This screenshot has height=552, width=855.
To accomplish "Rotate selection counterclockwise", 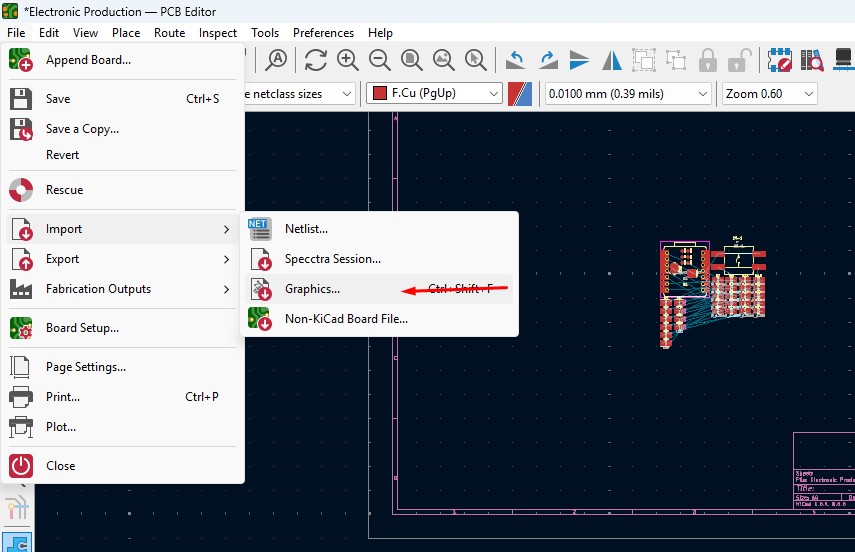I will (515, 59).
